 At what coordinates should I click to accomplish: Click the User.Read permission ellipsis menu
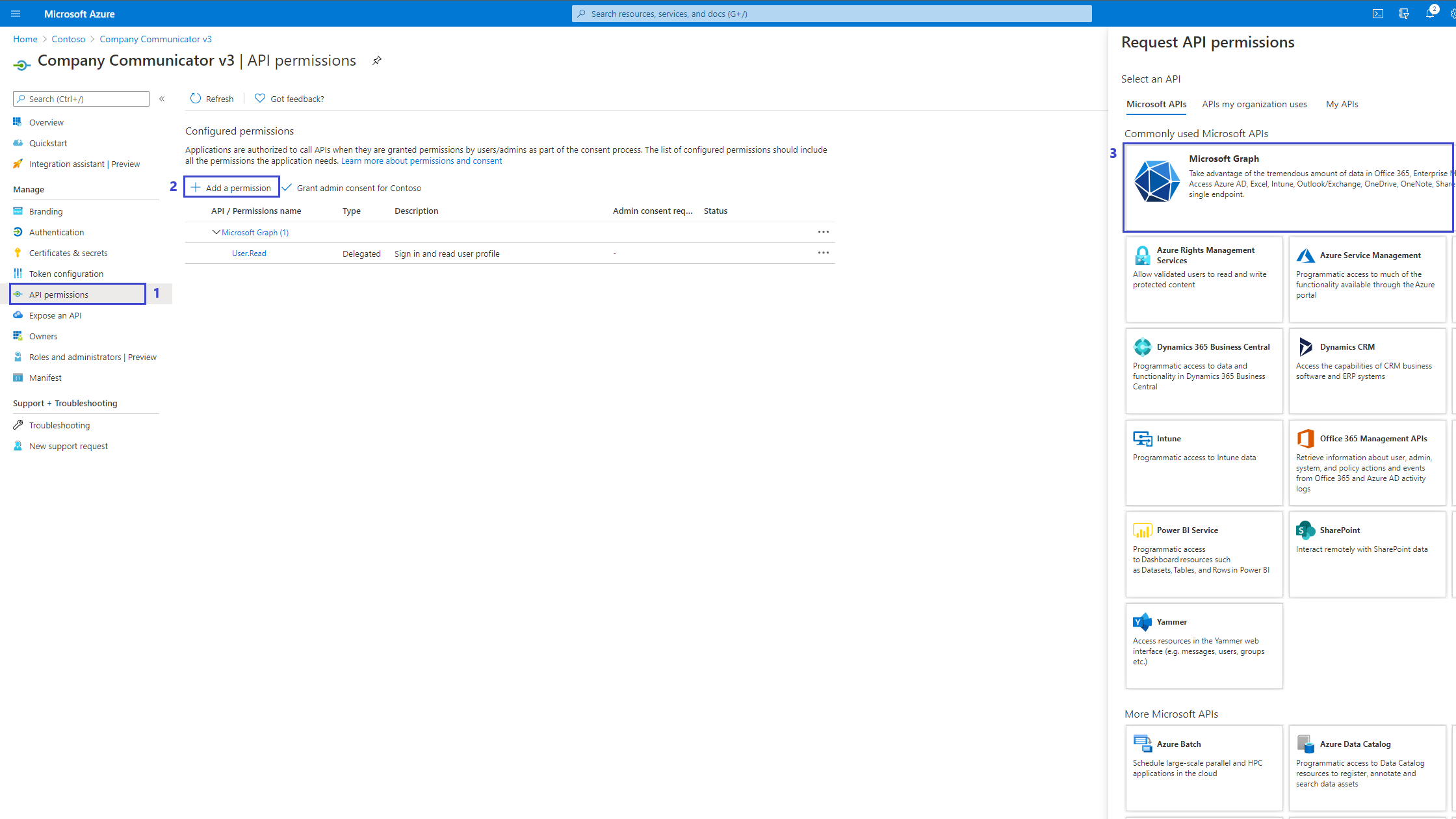click(x=823, y=253)
